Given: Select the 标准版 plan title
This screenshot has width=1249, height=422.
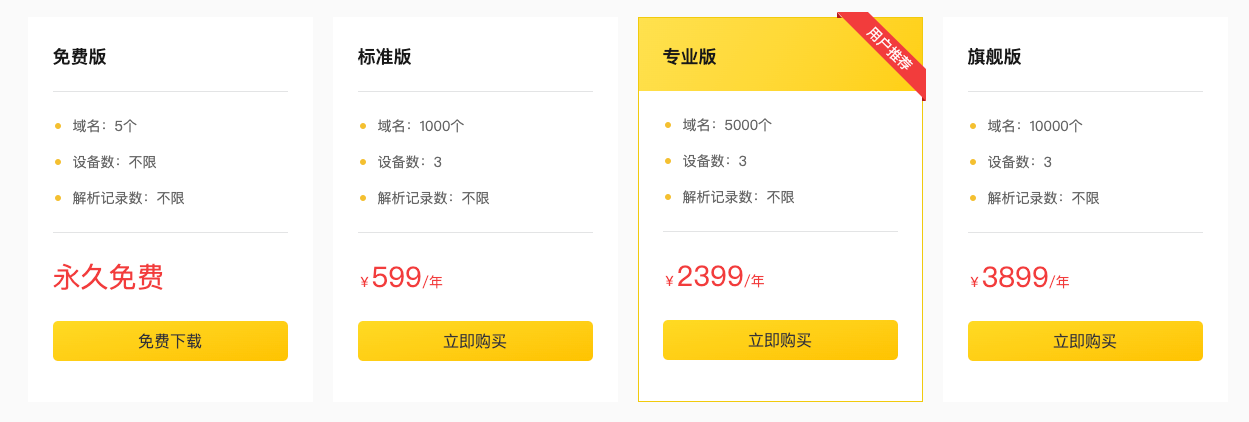Looking at the screenshot, I should 385,57.
